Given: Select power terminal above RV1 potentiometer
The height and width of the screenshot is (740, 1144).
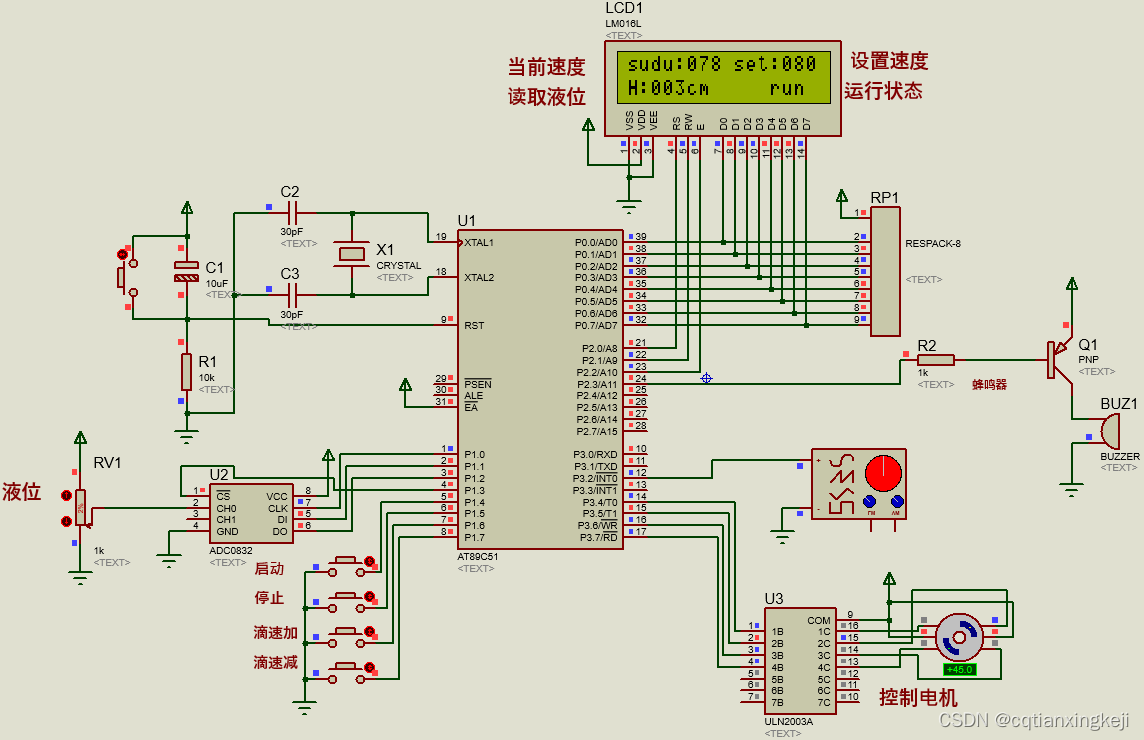Looking at the screenshot, I should 80,437.
